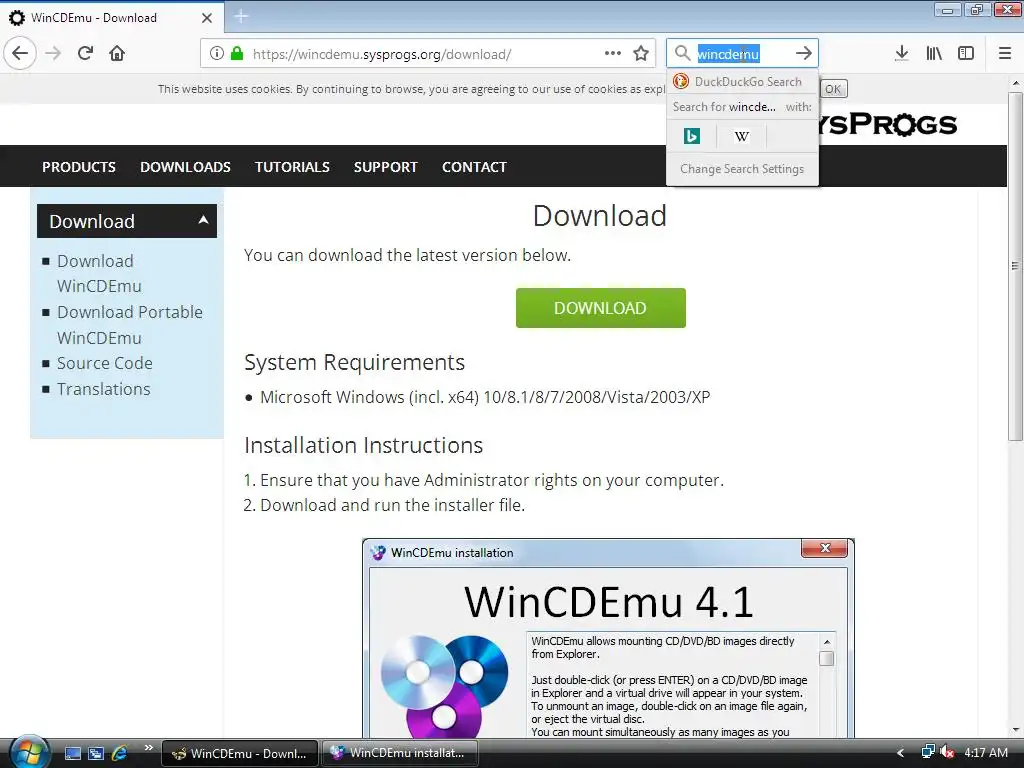Screen dimensions: 1024x768
Task: Open the Translations link
Action: 104,389
